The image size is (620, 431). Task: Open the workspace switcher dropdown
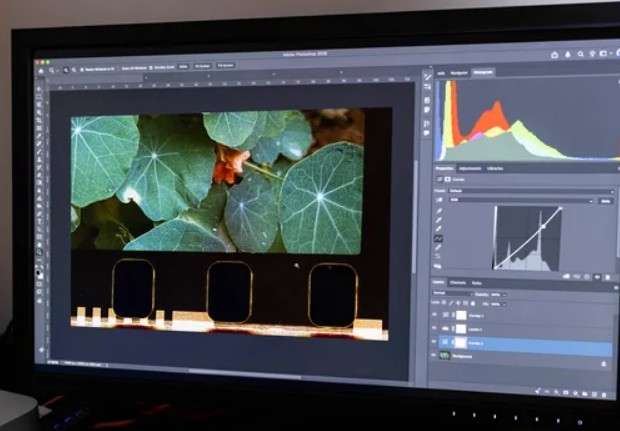(605, 53)
